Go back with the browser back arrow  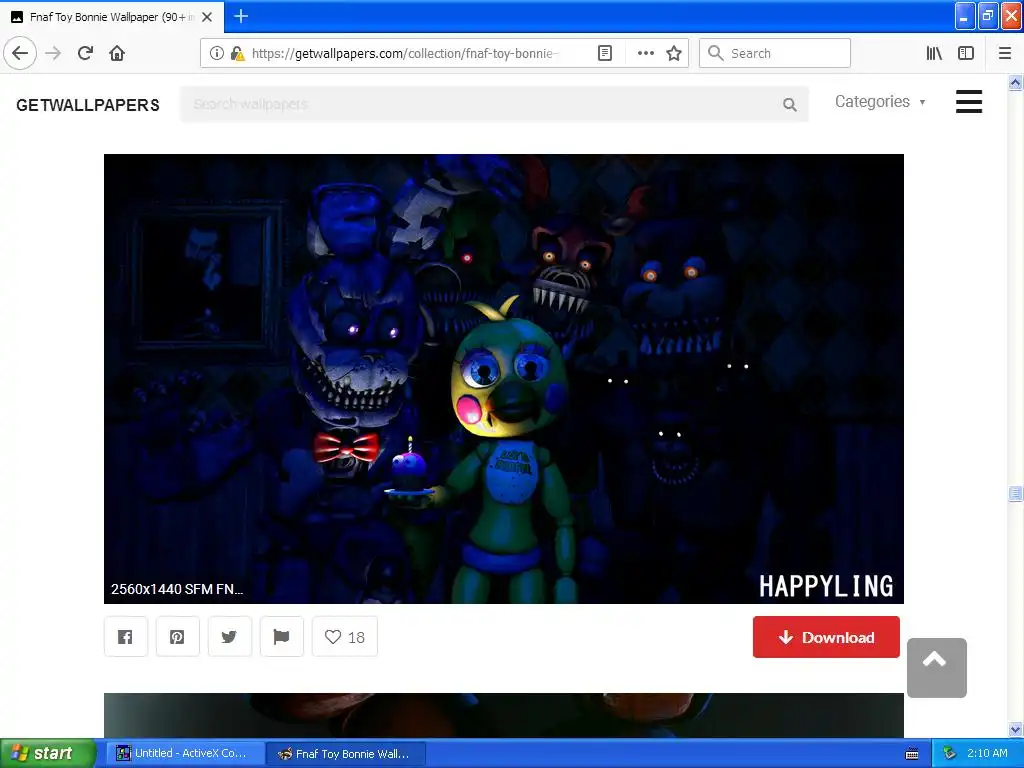(20, 53)
